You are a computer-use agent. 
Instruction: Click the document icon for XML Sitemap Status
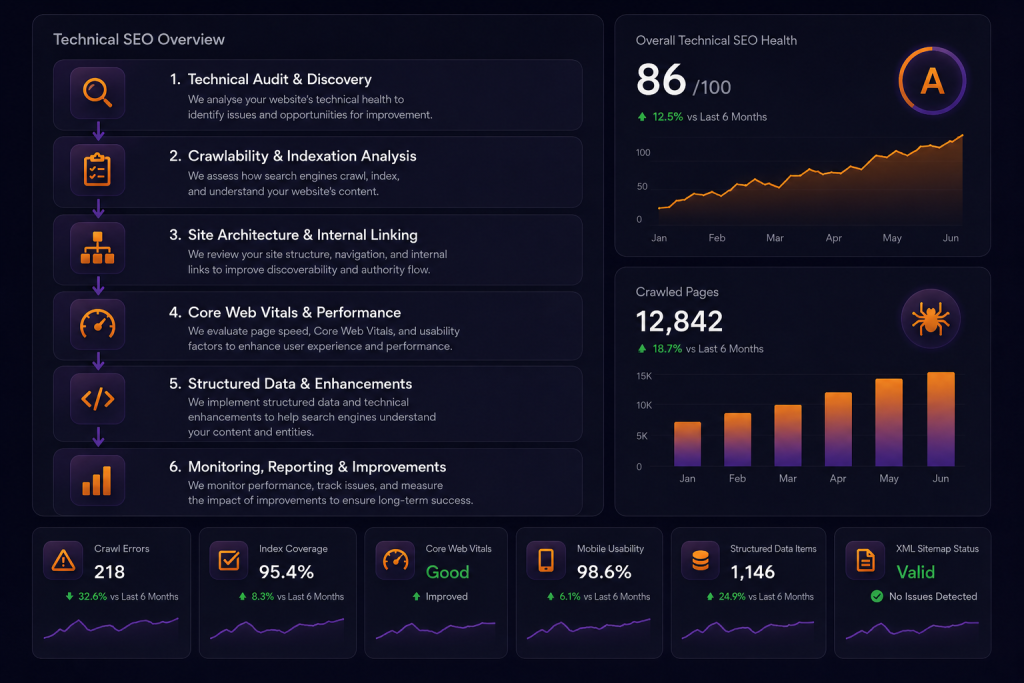[x=865, y=560]
